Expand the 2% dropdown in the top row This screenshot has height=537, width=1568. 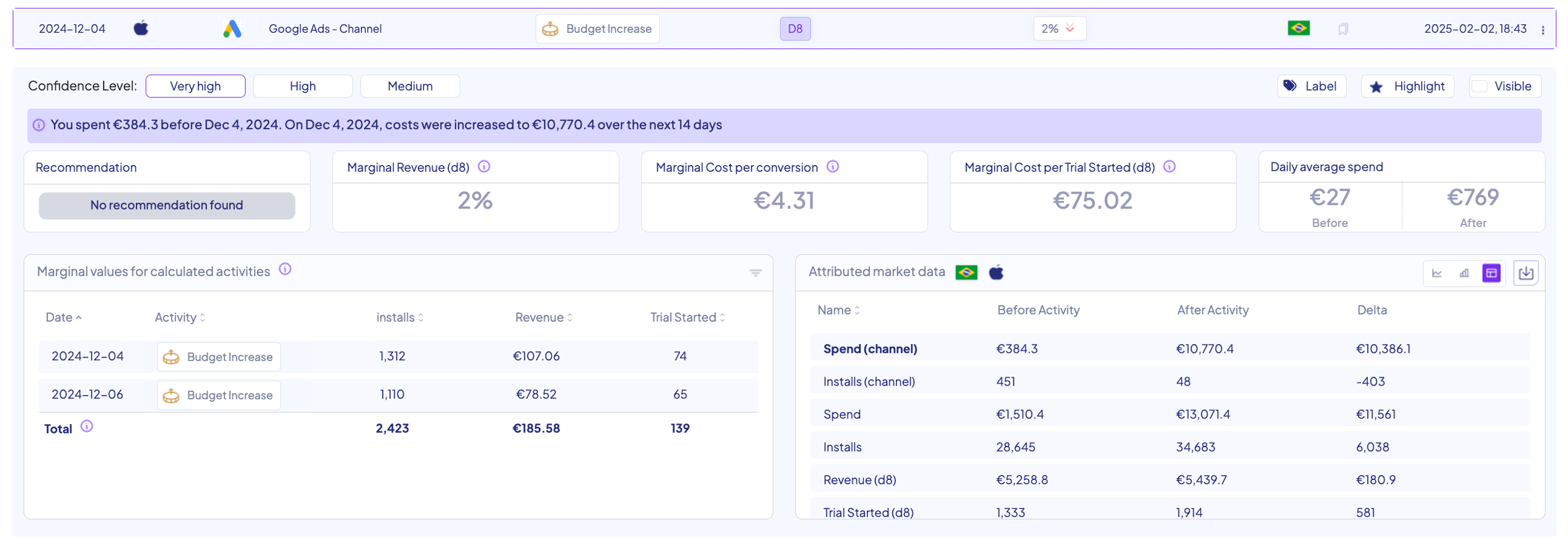click(1059, 29)
